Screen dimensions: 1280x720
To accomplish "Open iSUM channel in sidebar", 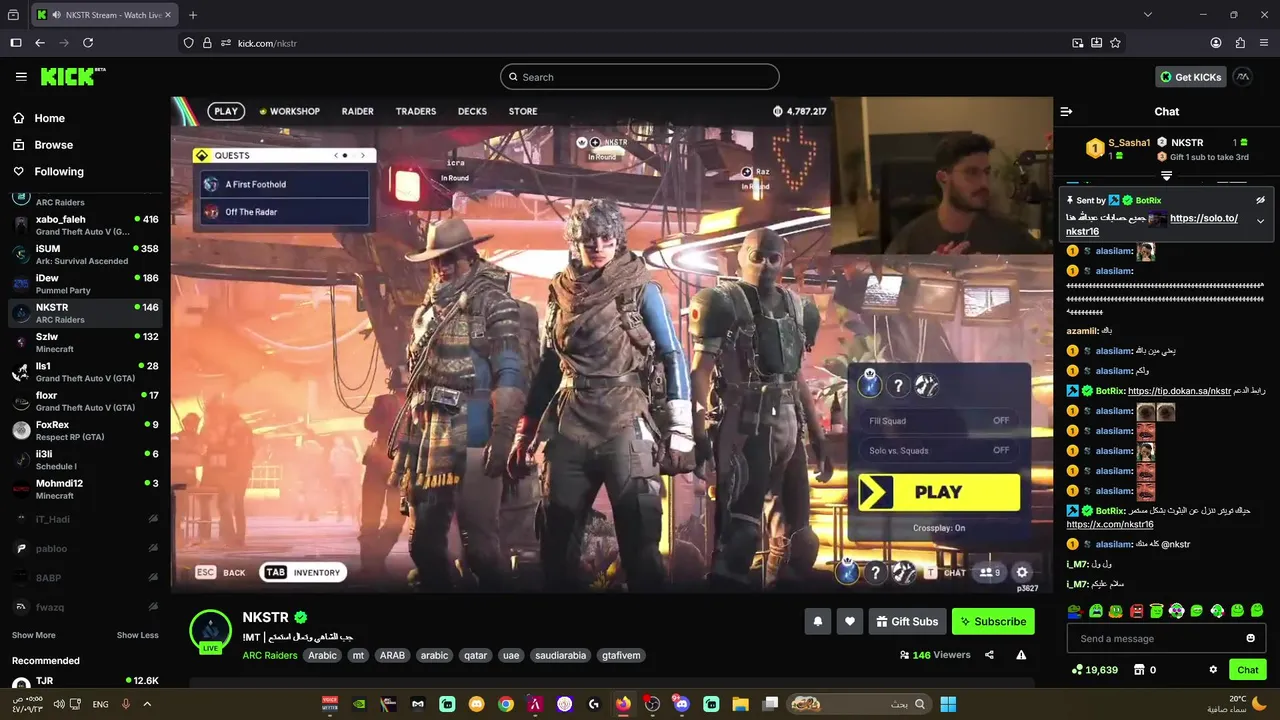I will click(x=85, y=254).
